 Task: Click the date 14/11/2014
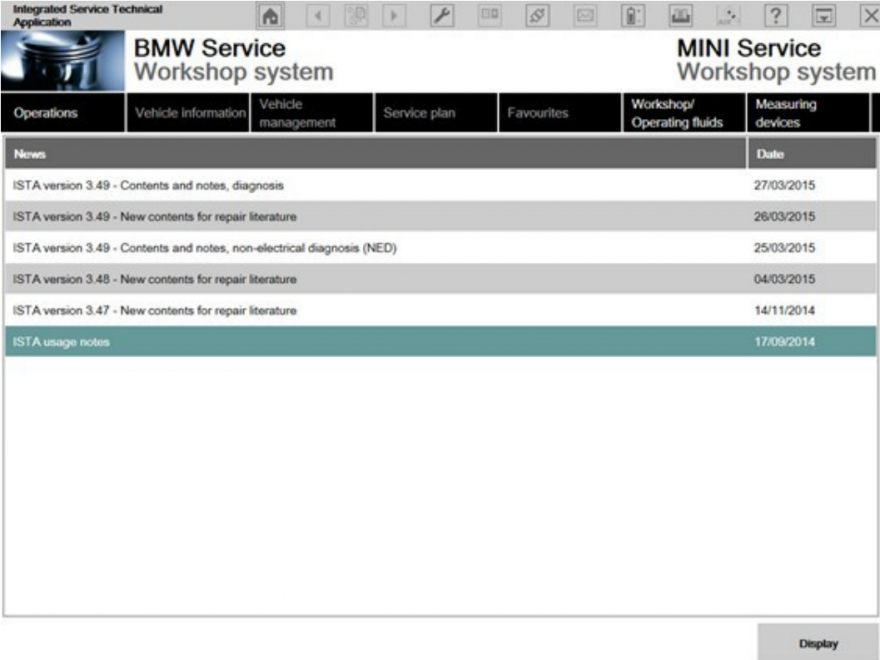pos(784,310)
